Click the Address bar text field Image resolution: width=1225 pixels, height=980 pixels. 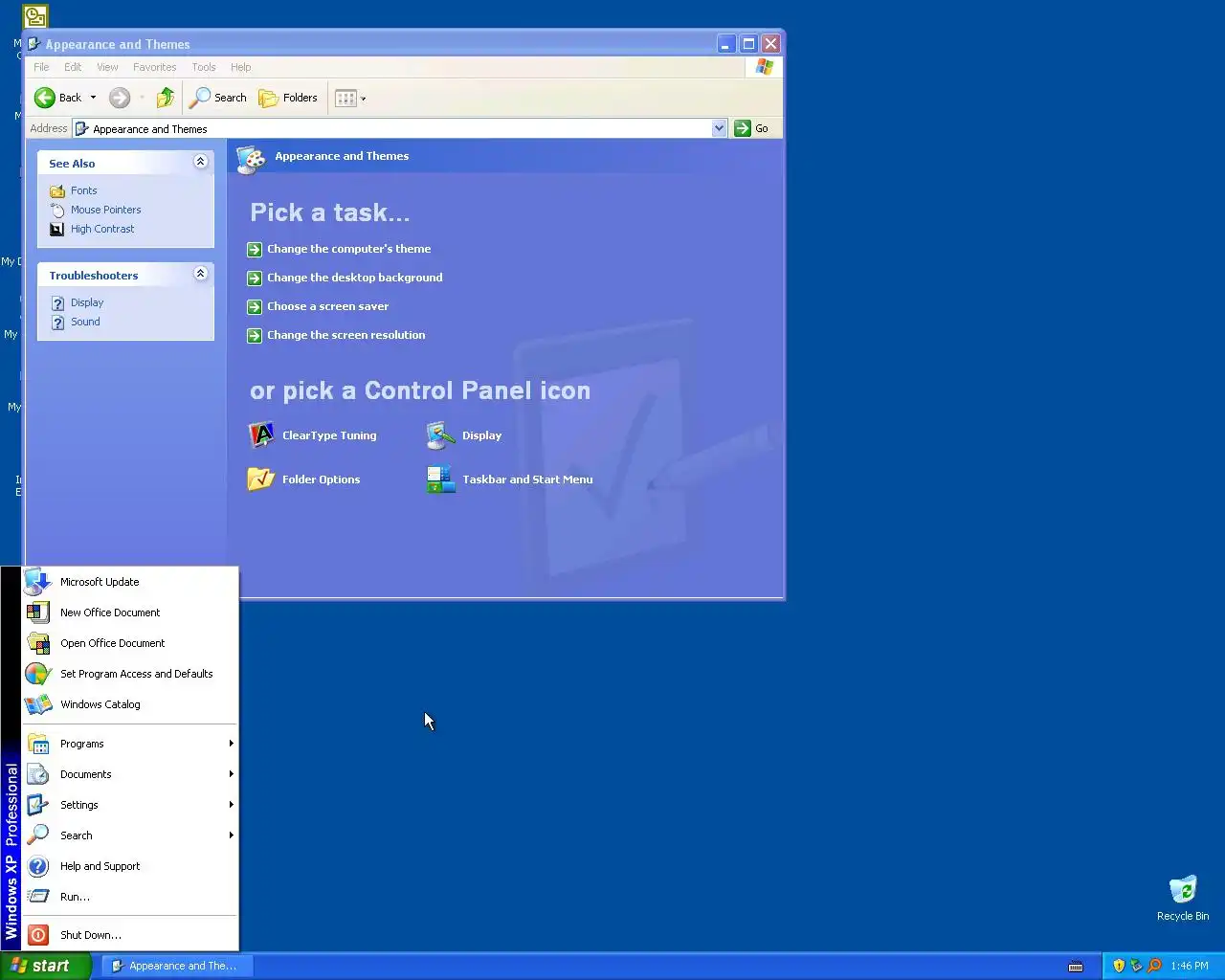click(392, 128)
